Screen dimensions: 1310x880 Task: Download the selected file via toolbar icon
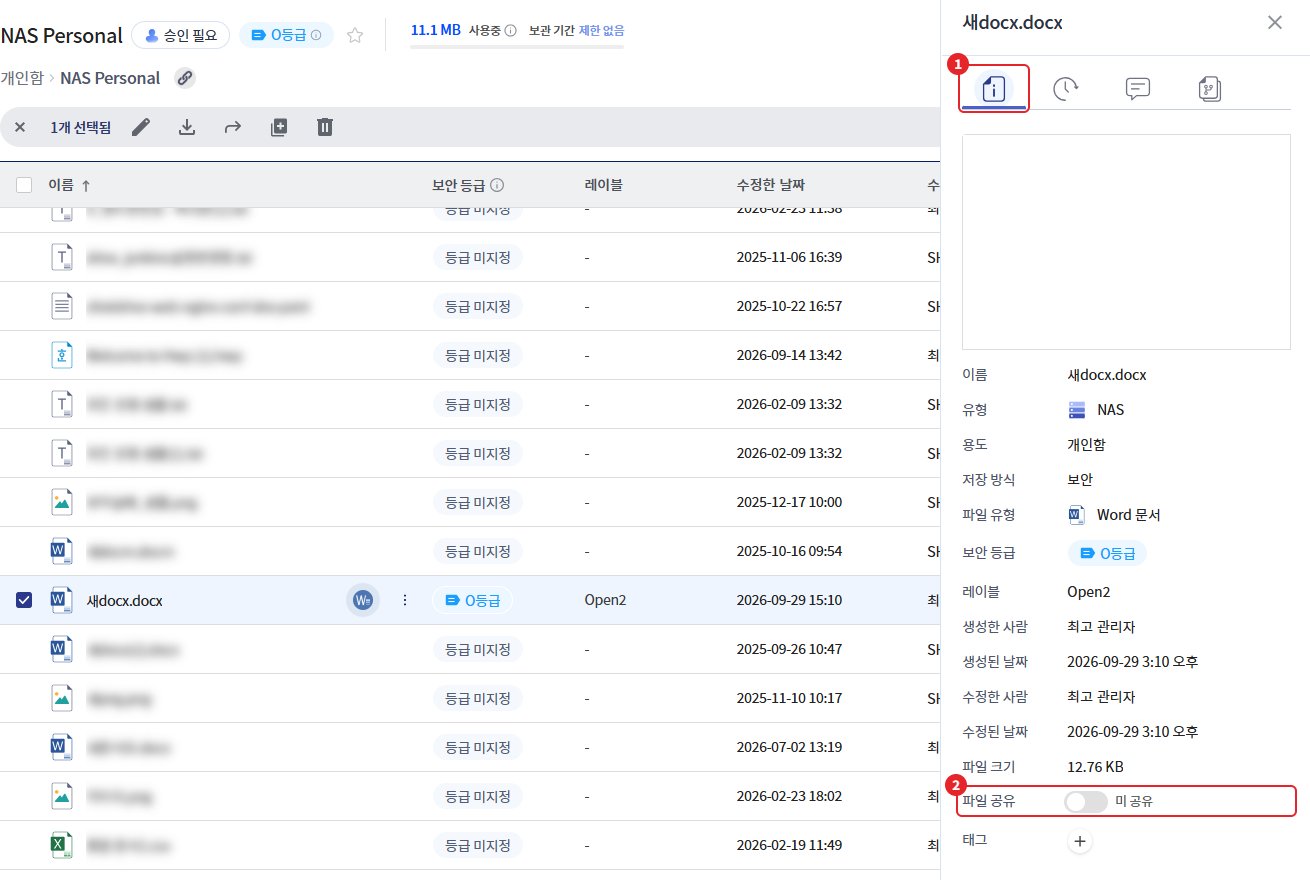coord(187,127)
